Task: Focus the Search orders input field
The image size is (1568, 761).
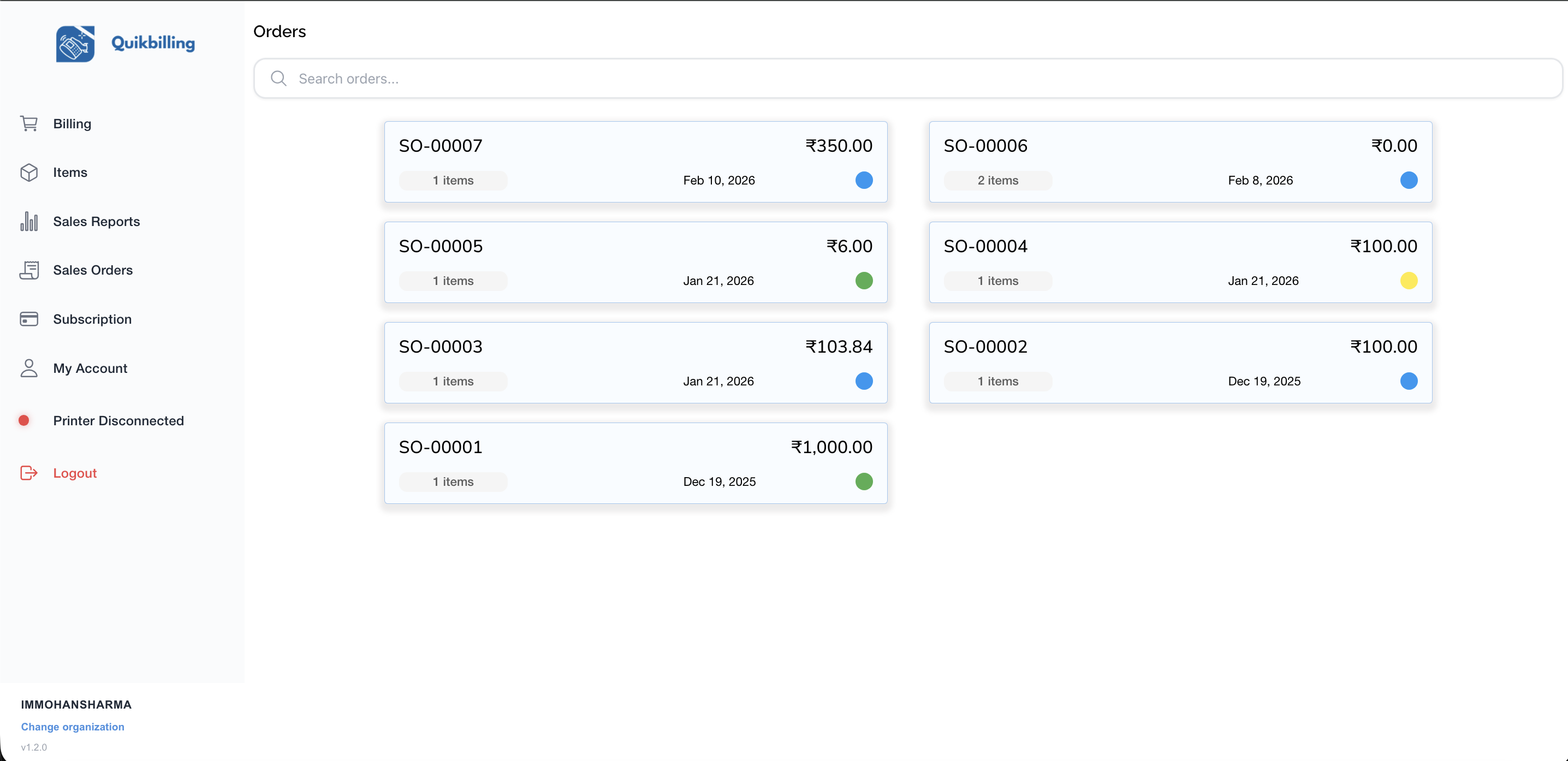Action: click(x=913, y=79)
